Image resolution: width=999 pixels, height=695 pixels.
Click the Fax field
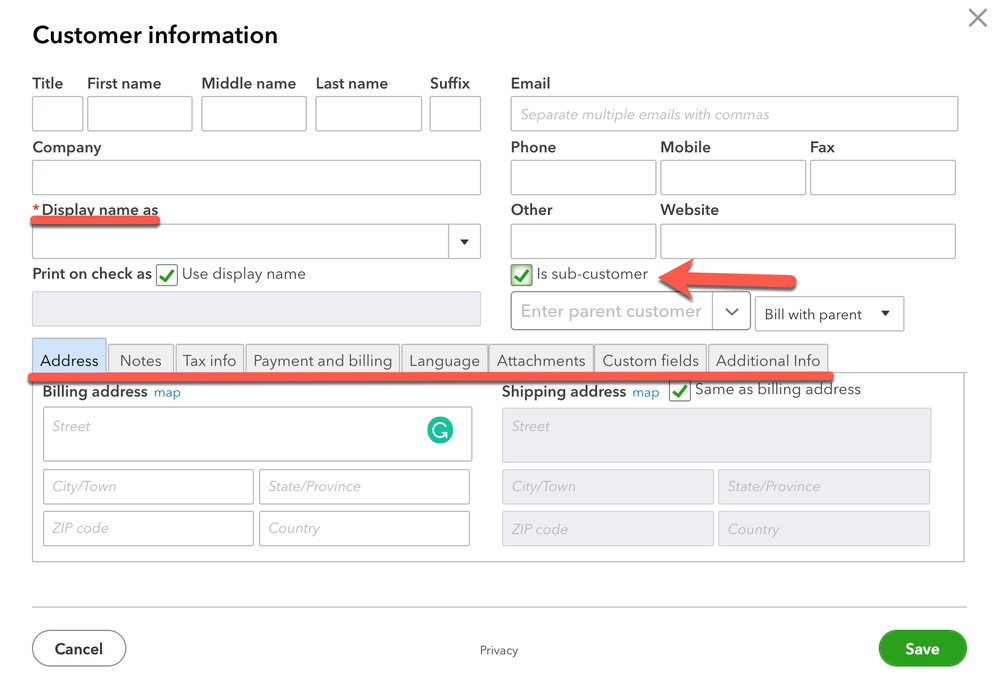click(882, 177)
